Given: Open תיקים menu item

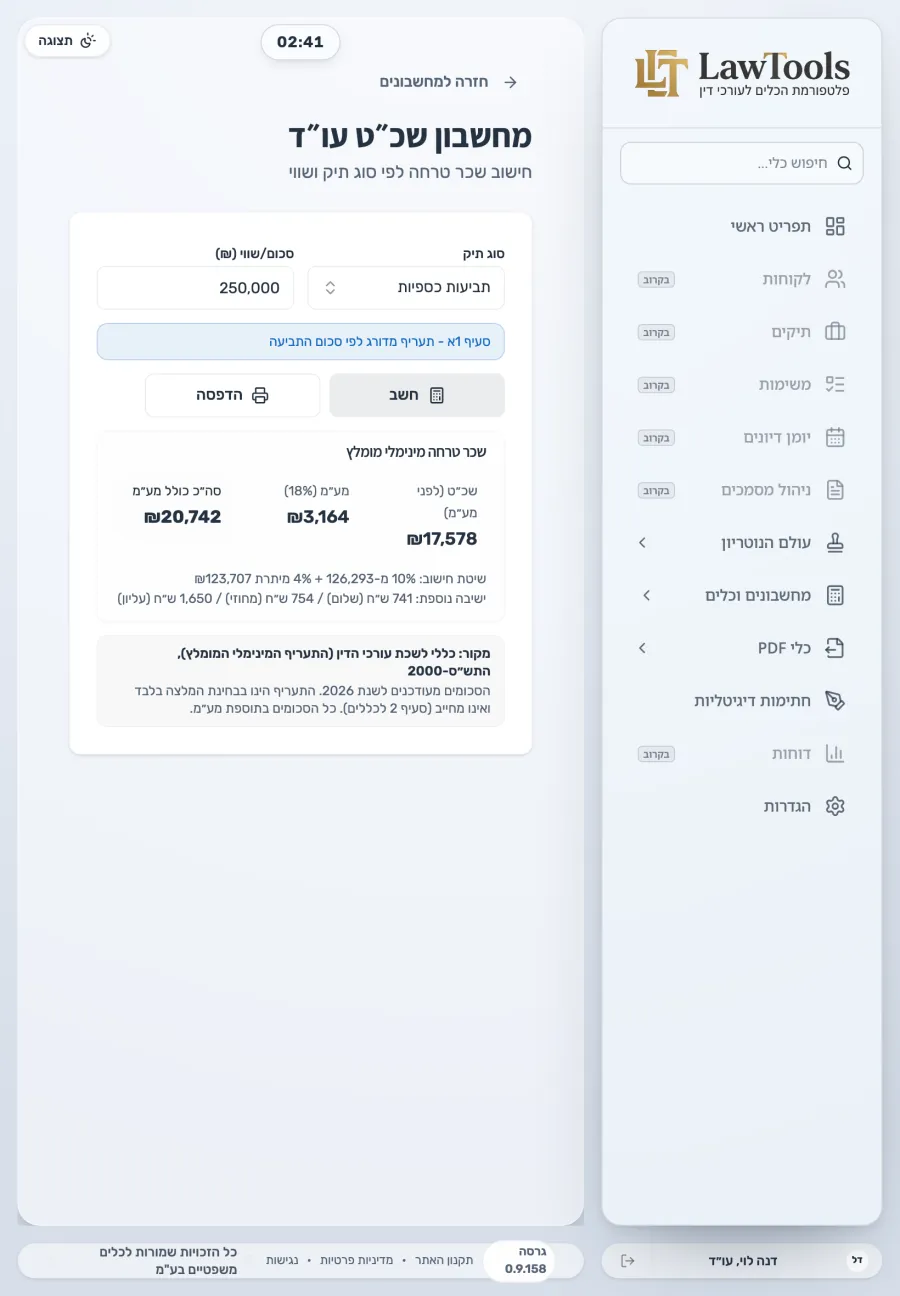Looking at the screenshot, I should pyautogui.click(x=742, y=332).
